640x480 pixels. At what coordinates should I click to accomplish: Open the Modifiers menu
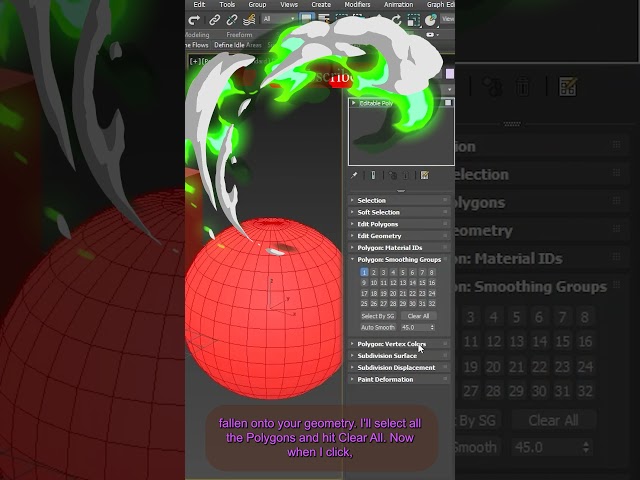[x=357, y=4]
